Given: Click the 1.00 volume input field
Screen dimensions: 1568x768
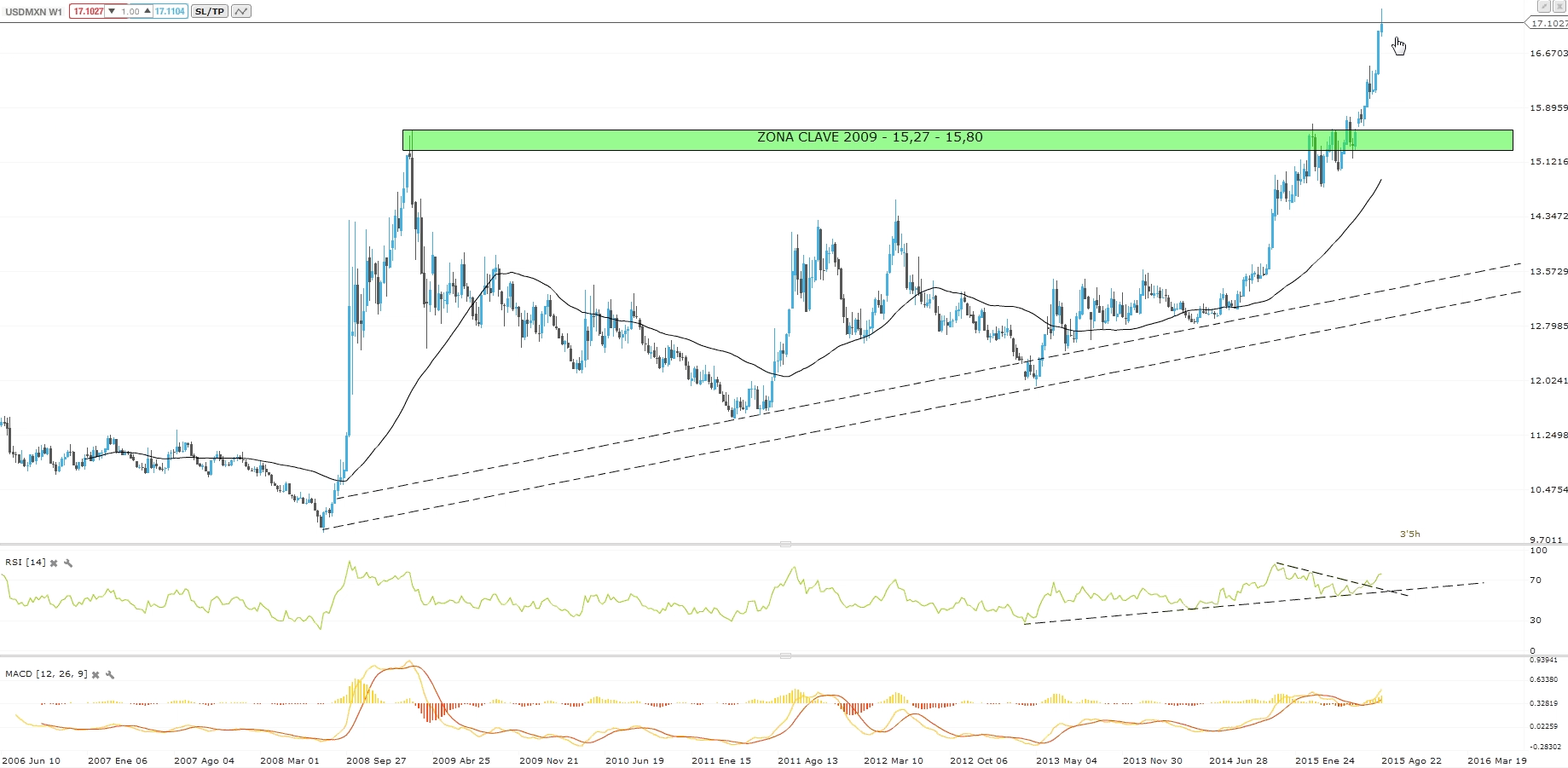Looking at the screenshot, I should point(130,11).
